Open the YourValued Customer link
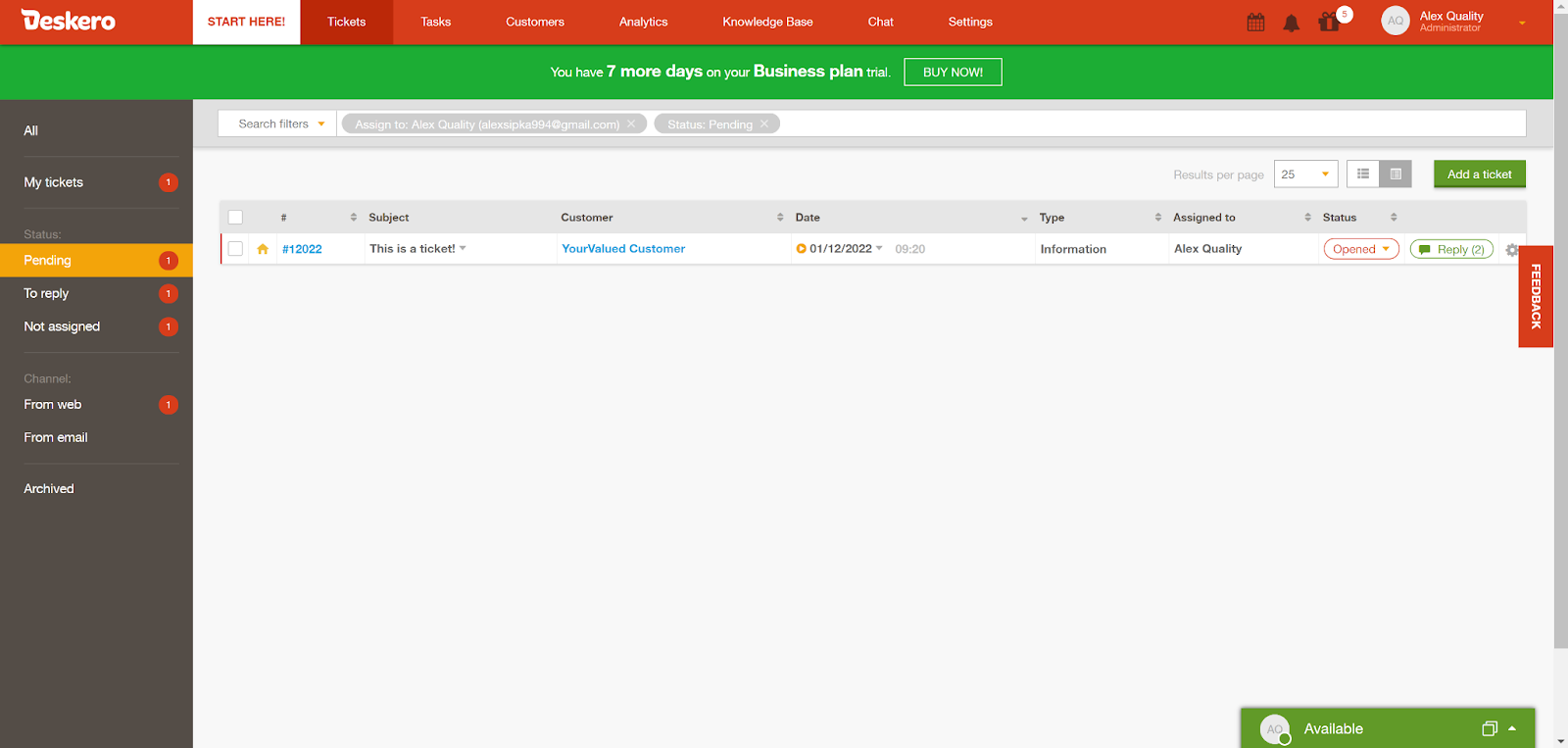 [623, 249]
